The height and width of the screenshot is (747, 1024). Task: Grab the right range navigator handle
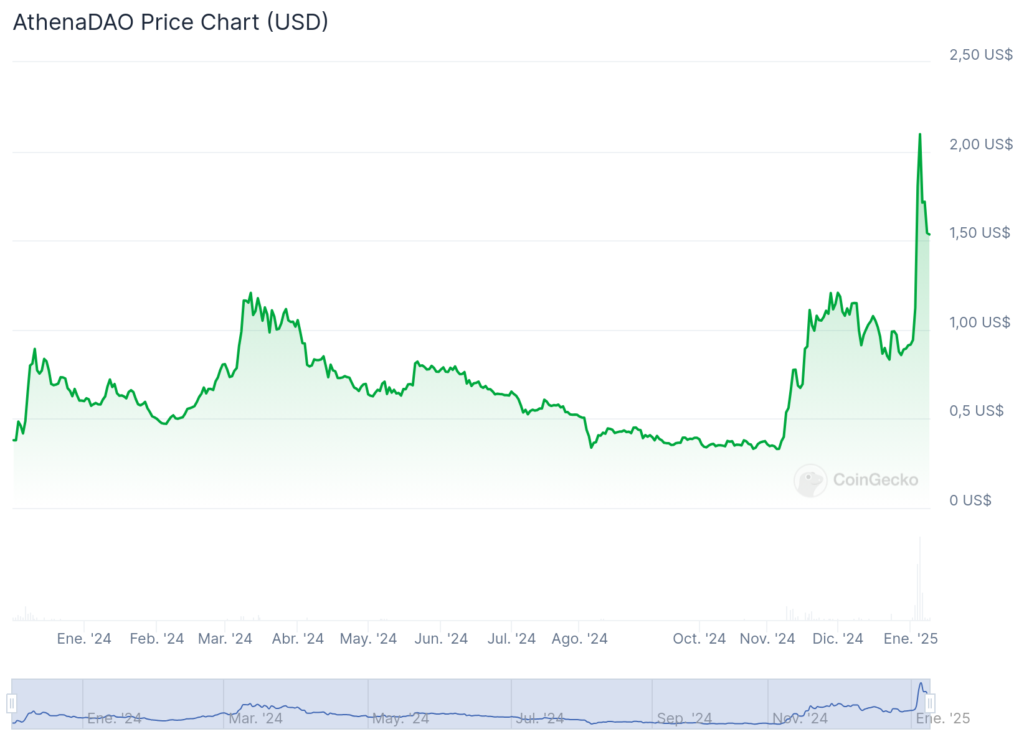point(930,703)
